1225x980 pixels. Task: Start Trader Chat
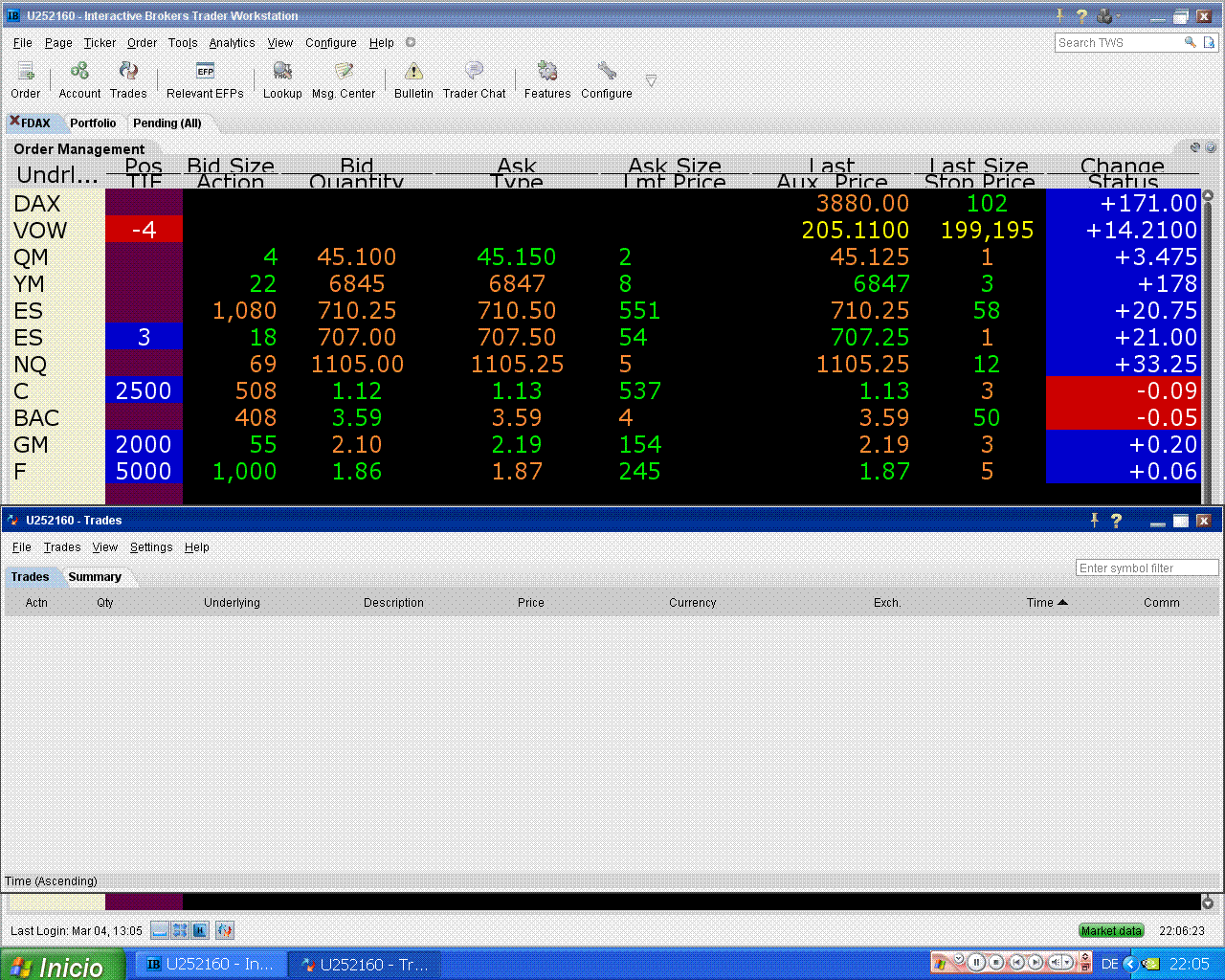pyautogui.click(x=474, y=80)
